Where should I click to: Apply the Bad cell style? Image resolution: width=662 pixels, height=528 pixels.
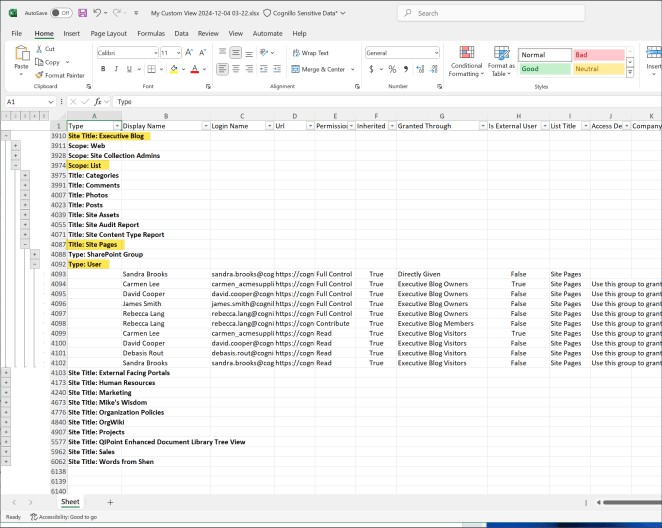(599, 55)
